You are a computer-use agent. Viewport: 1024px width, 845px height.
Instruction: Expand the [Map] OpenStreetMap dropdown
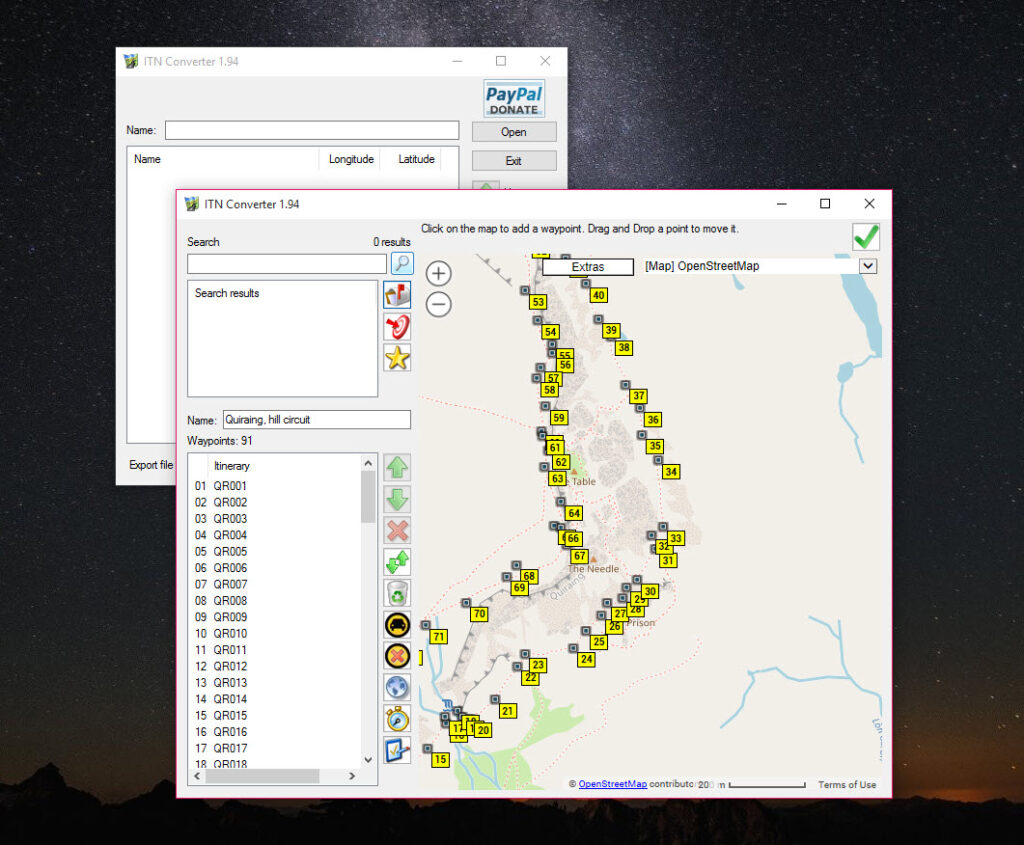[867, 266]
